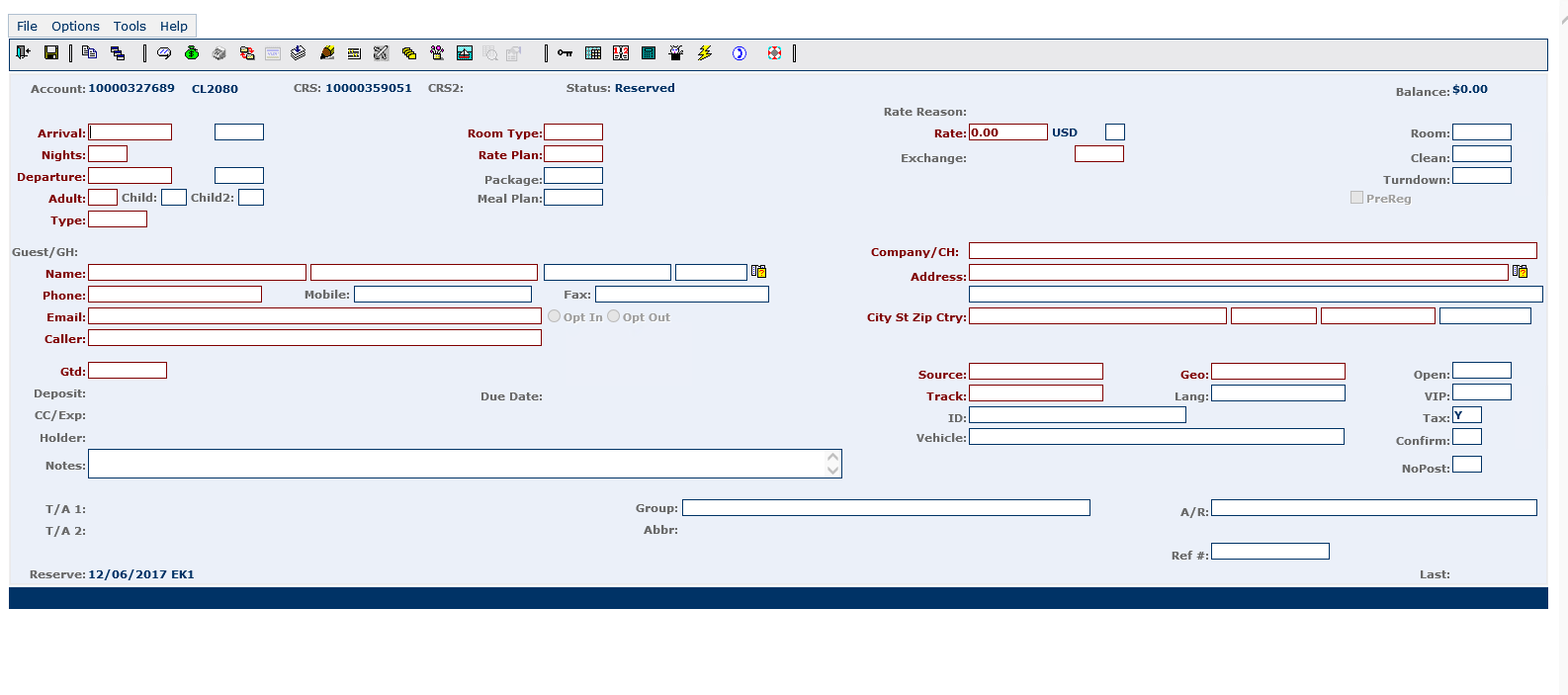The width and height of the screenshot is (1568, 695).
Task: Open the File menu
Action: click(x=28, y=27)
